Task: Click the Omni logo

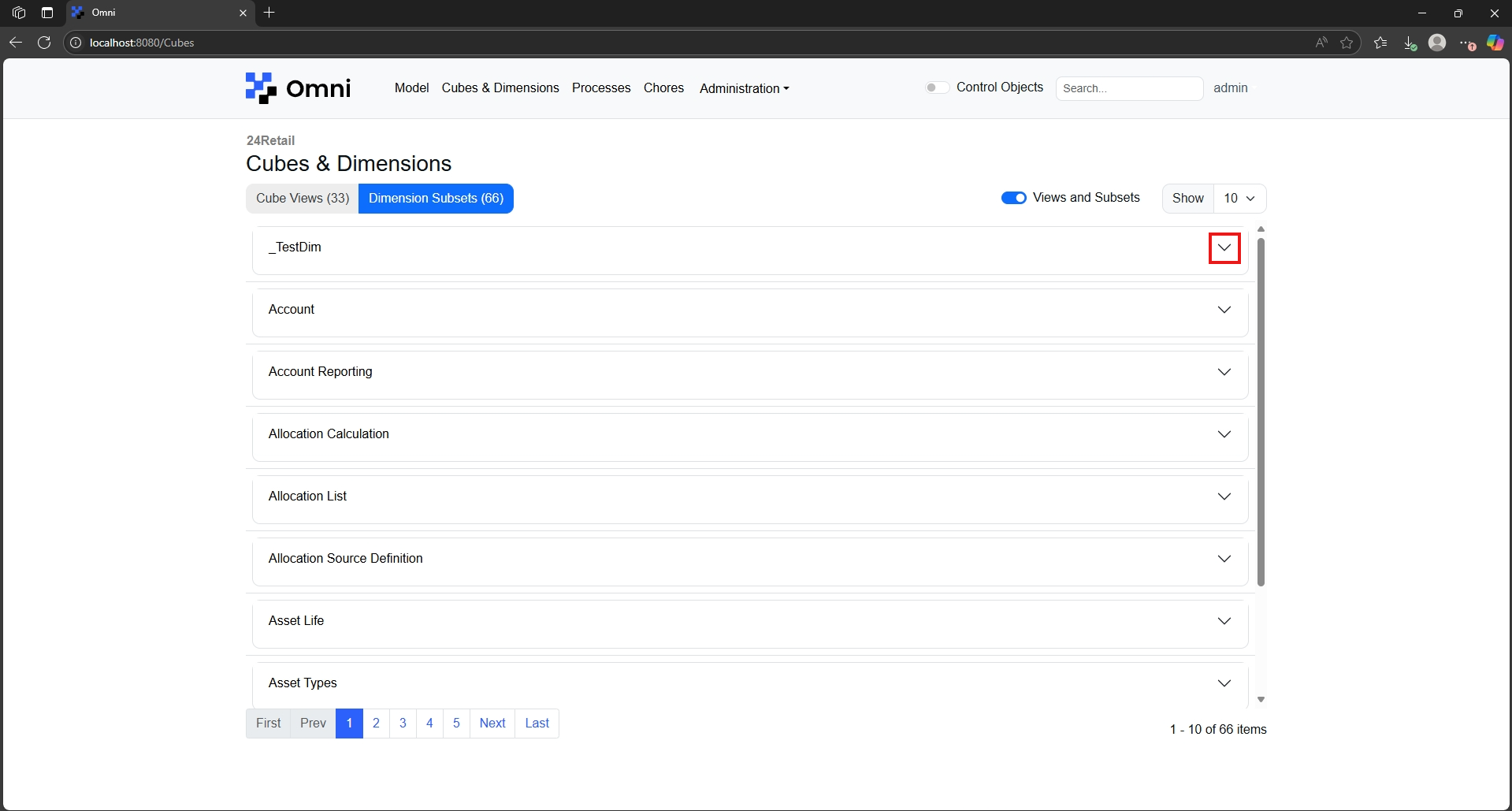Action: point(298,88)
